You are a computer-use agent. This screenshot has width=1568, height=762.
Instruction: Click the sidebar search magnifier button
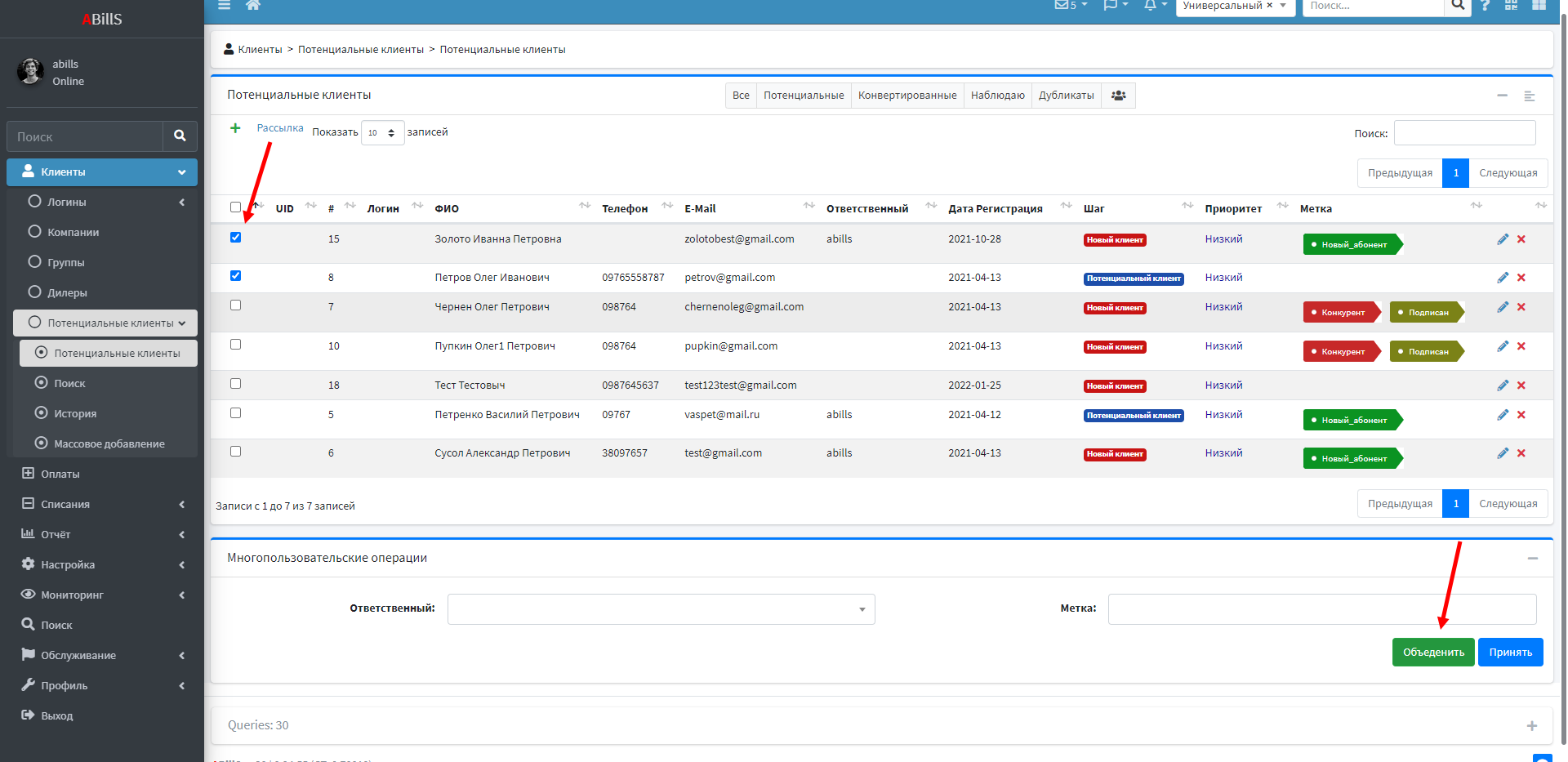180,136
